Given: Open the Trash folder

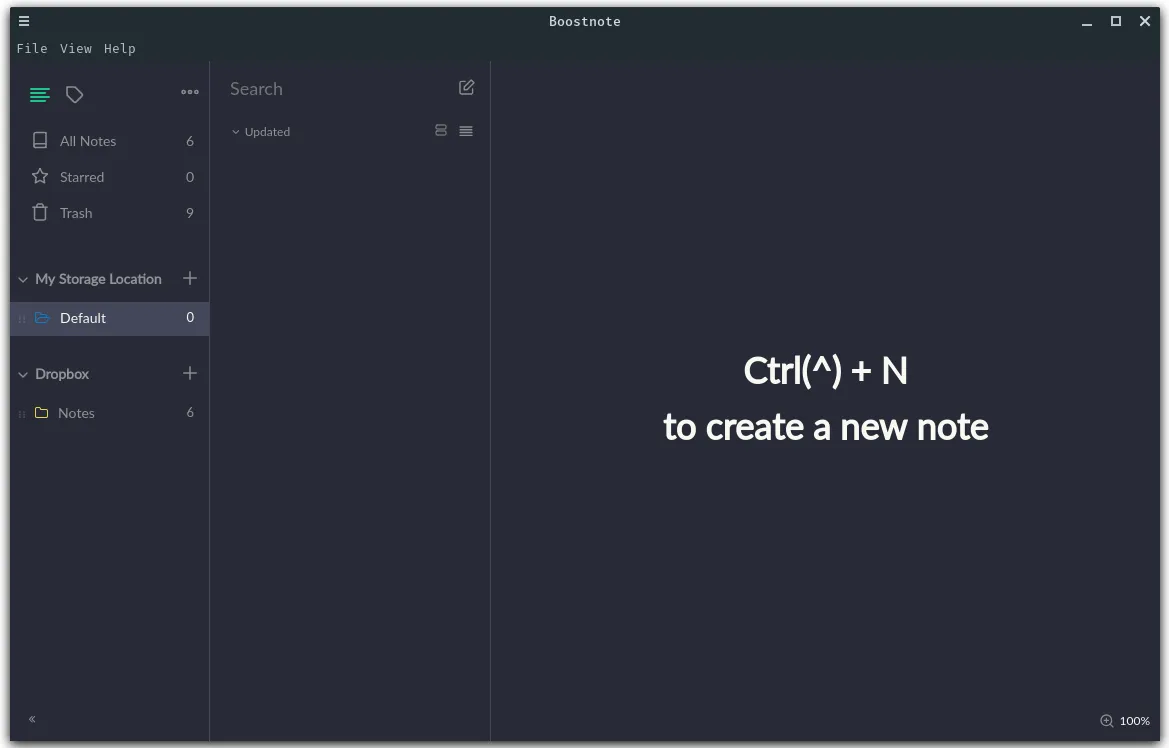Looking at the screenshot, I should [110, 213].
